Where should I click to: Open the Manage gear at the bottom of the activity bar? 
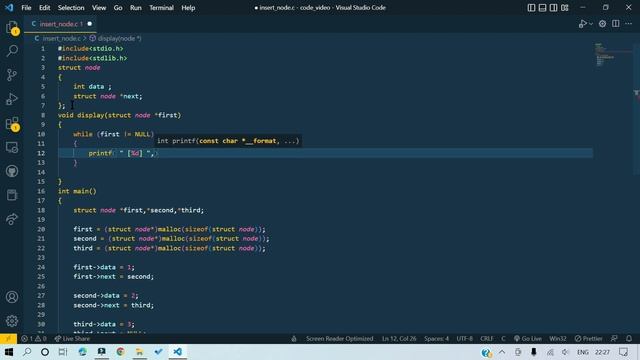pyautogui.click(x=12, y=321)
